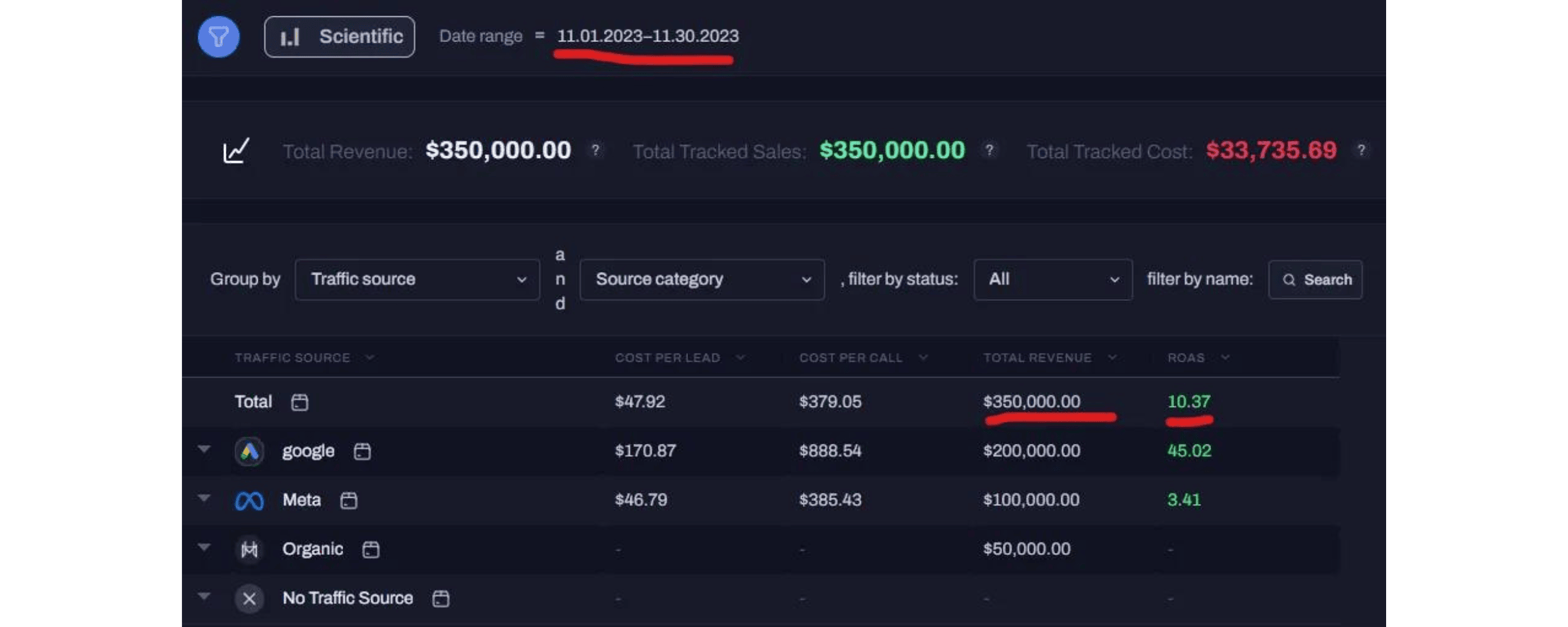The width and height of the screenshot is (1568, 627).
Task: Click the calendar icon beside Meta
Action: click(349, 500)
